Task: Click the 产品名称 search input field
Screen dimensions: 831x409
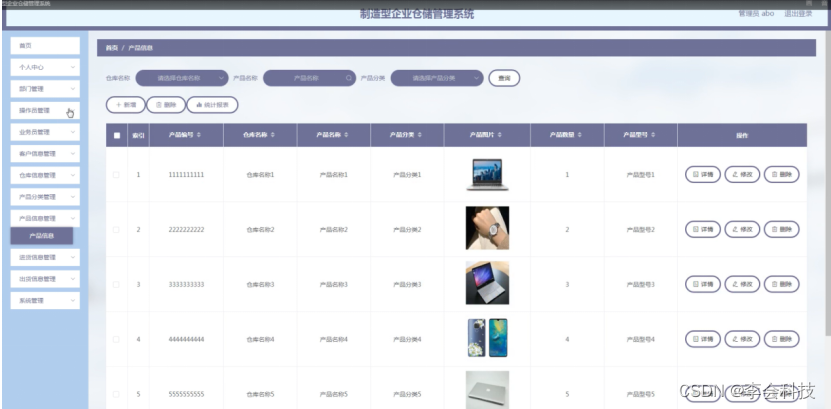Action: coord(310,78)
